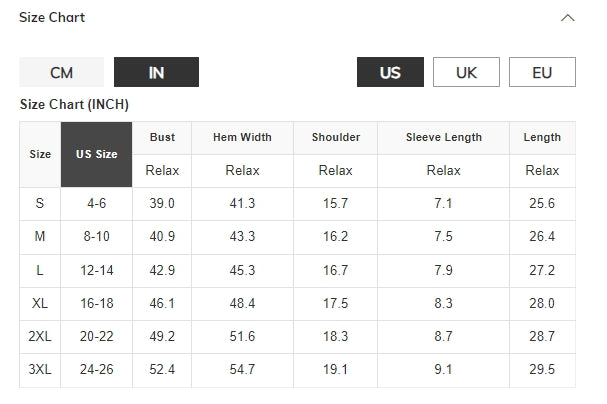Click the Sleeve Length column header
The image size is (607, 404).
tap(443, 138)
